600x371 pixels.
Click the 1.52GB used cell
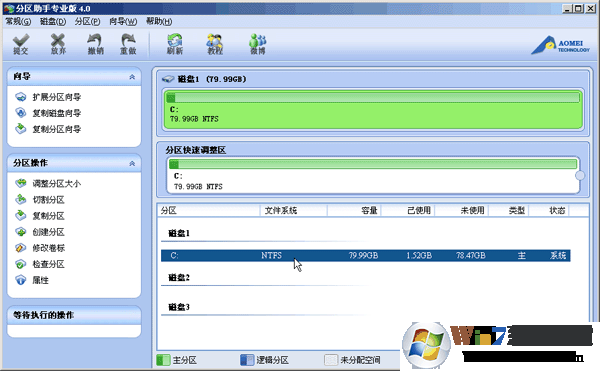click(x=419, y=255)
